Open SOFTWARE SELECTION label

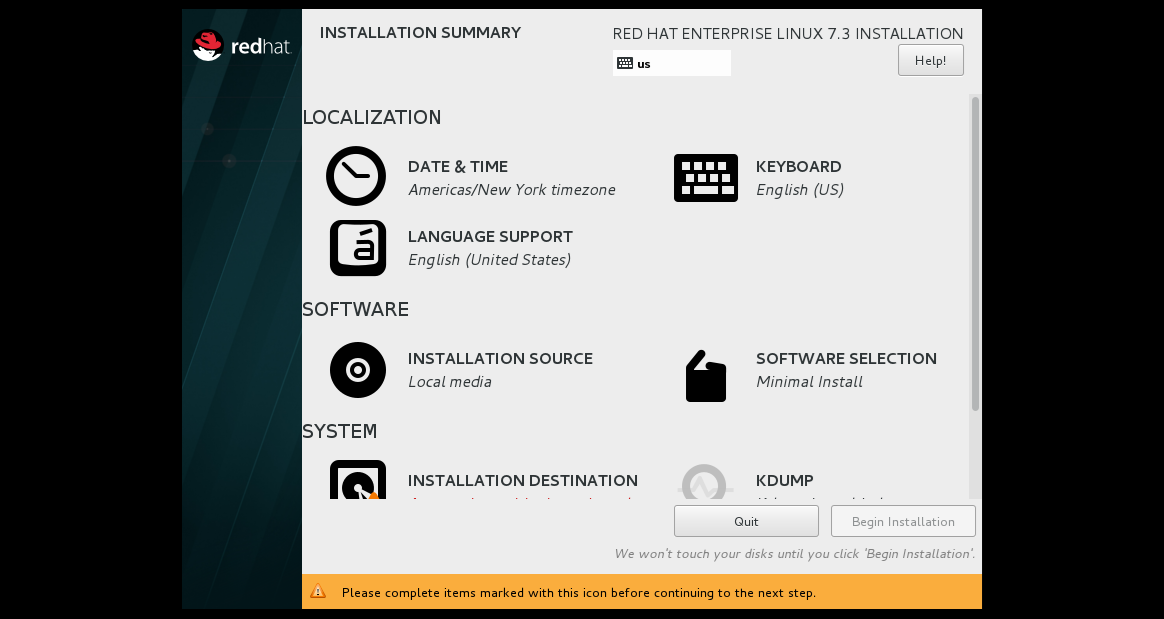pyautogui.click(x=846, y=358)
